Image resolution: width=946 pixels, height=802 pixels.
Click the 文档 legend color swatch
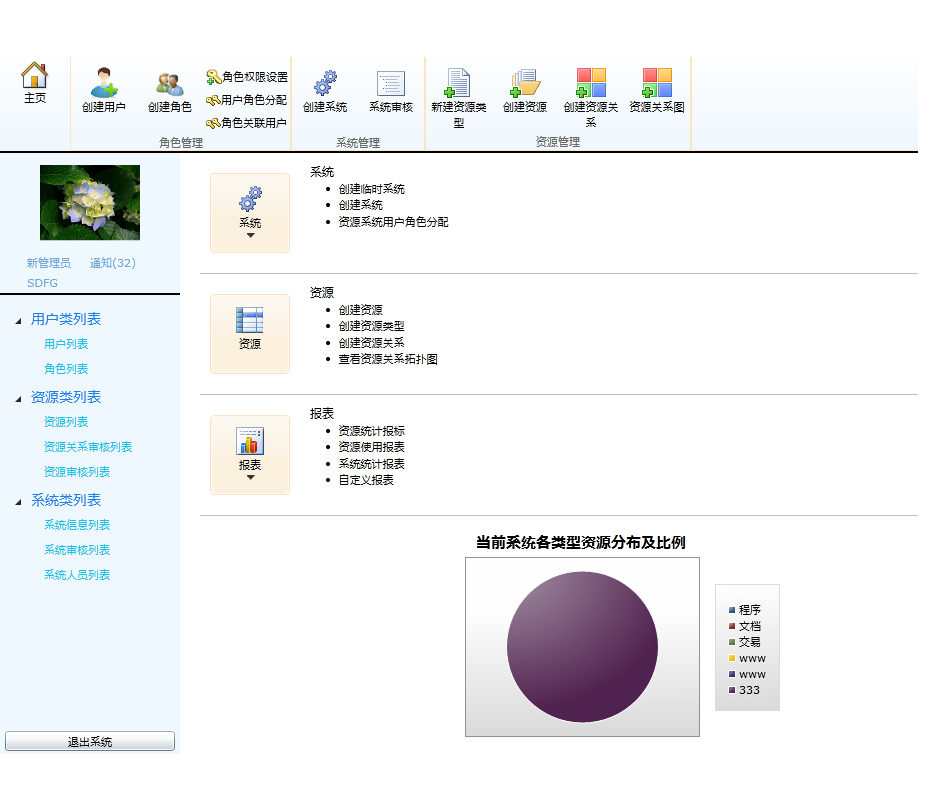[x=732, y=626]
